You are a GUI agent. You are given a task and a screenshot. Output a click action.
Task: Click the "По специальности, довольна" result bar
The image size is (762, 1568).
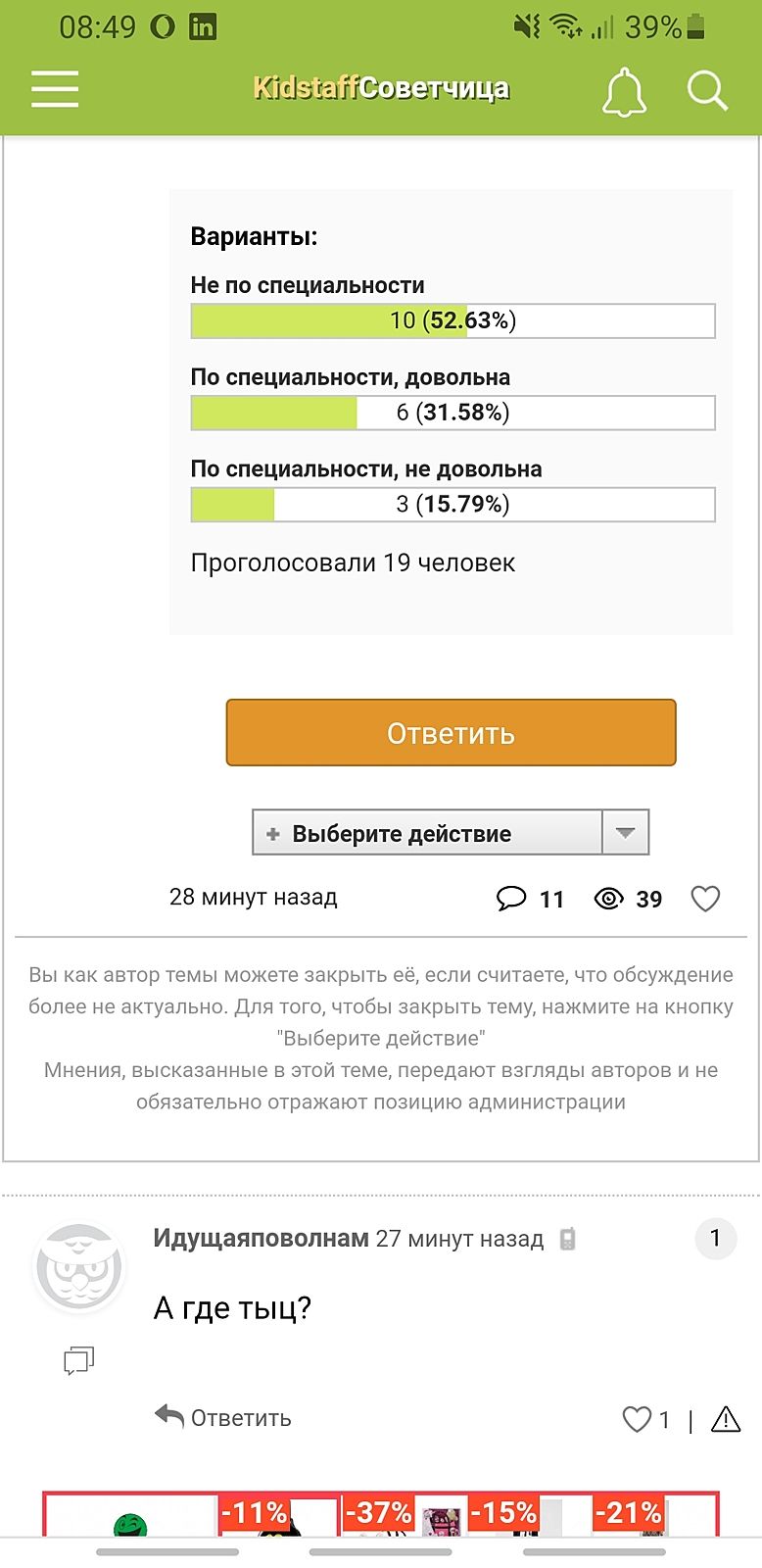click(x=452, y=413)
